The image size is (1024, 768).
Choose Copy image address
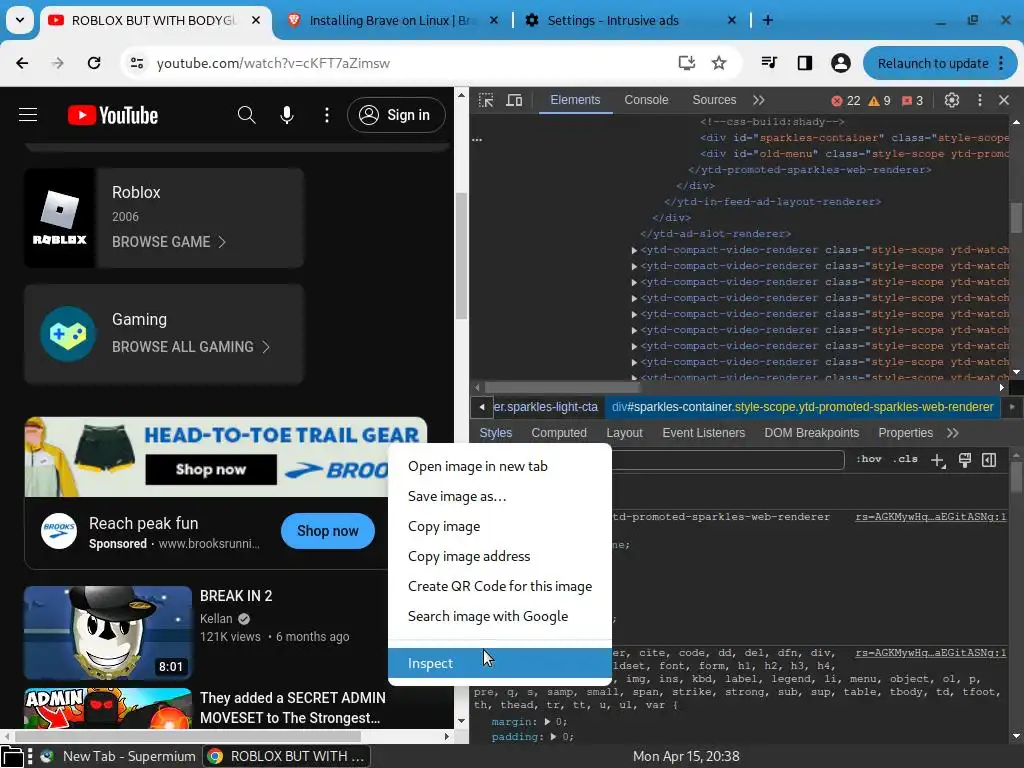point(500,556)
